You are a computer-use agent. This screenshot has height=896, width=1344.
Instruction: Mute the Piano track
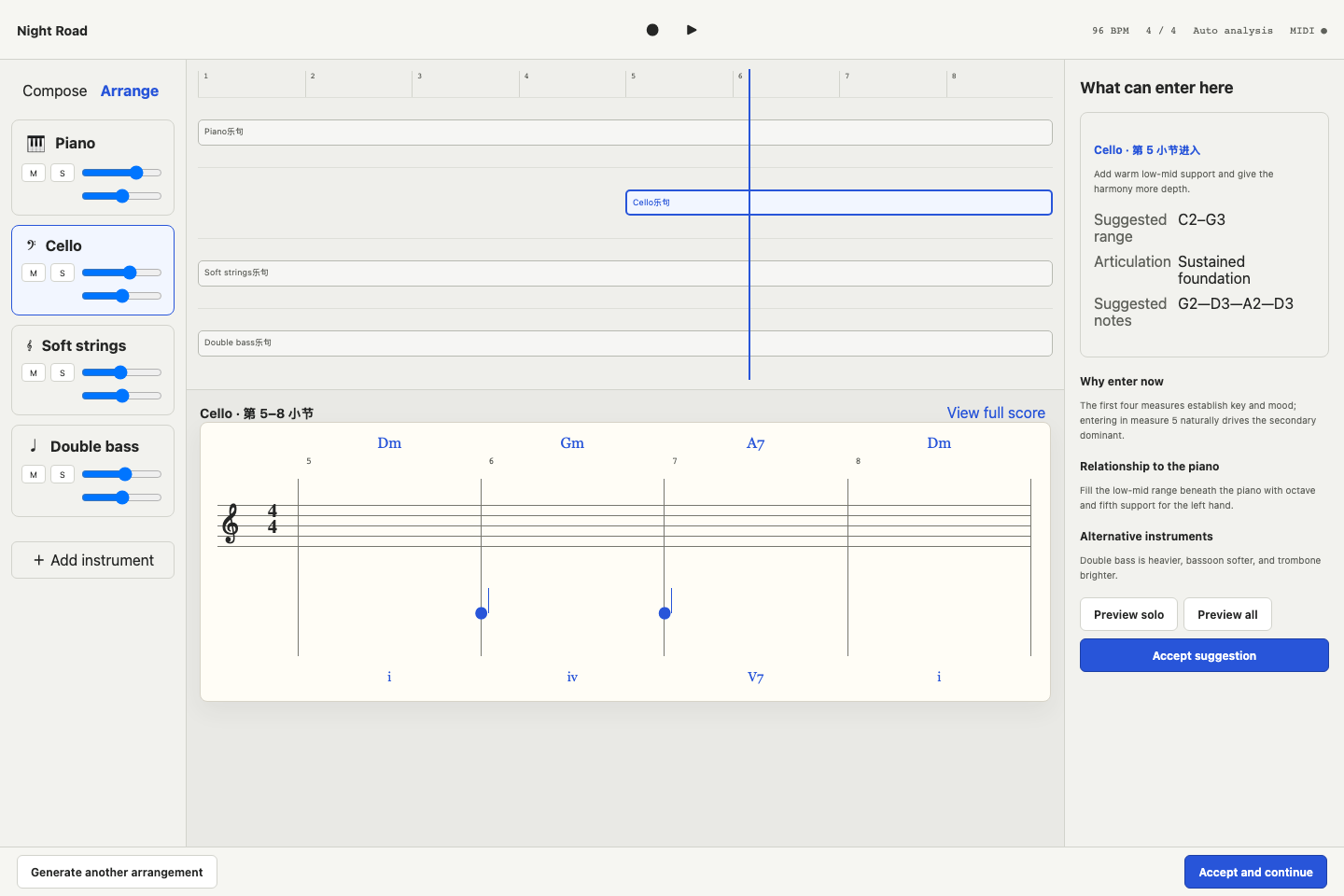34,173
